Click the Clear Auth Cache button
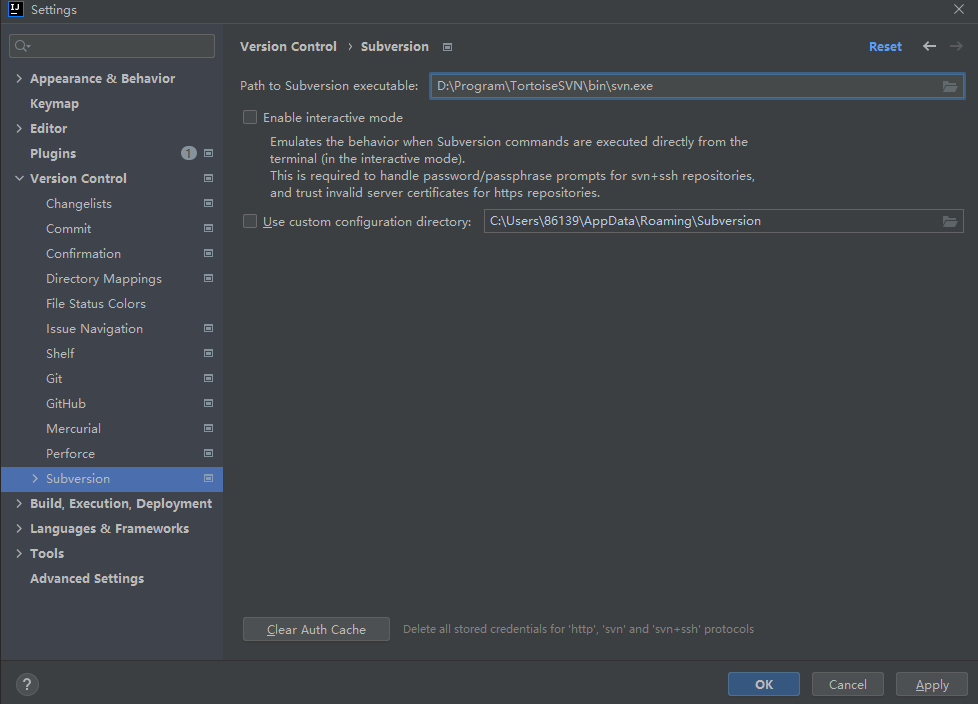978x704 pixels. point(316,629)
